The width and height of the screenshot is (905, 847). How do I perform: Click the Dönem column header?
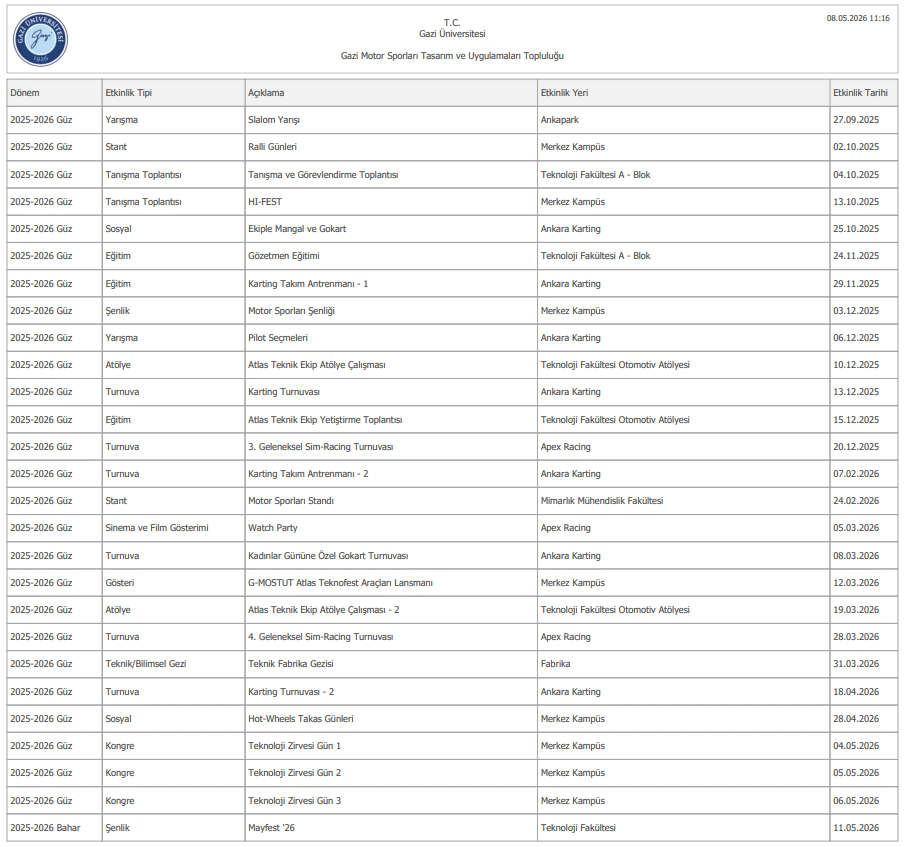pos(55,93)
